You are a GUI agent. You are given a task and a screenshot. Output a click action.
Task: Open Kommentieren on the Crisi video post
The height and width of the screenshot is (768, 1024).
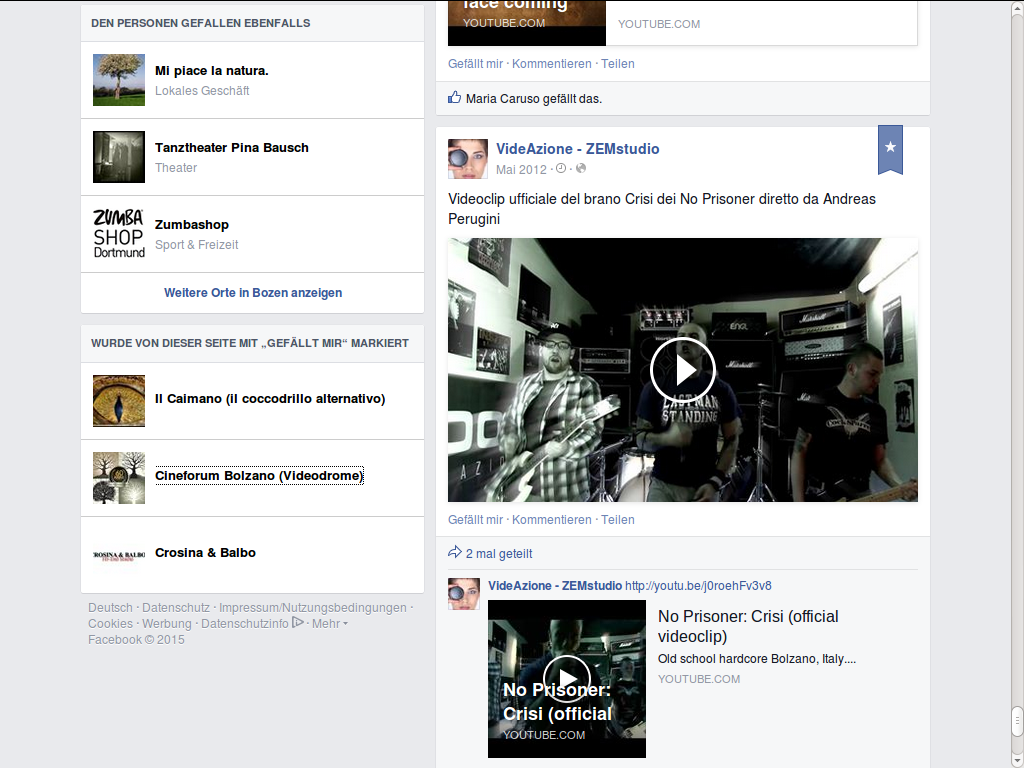(552, 520)
